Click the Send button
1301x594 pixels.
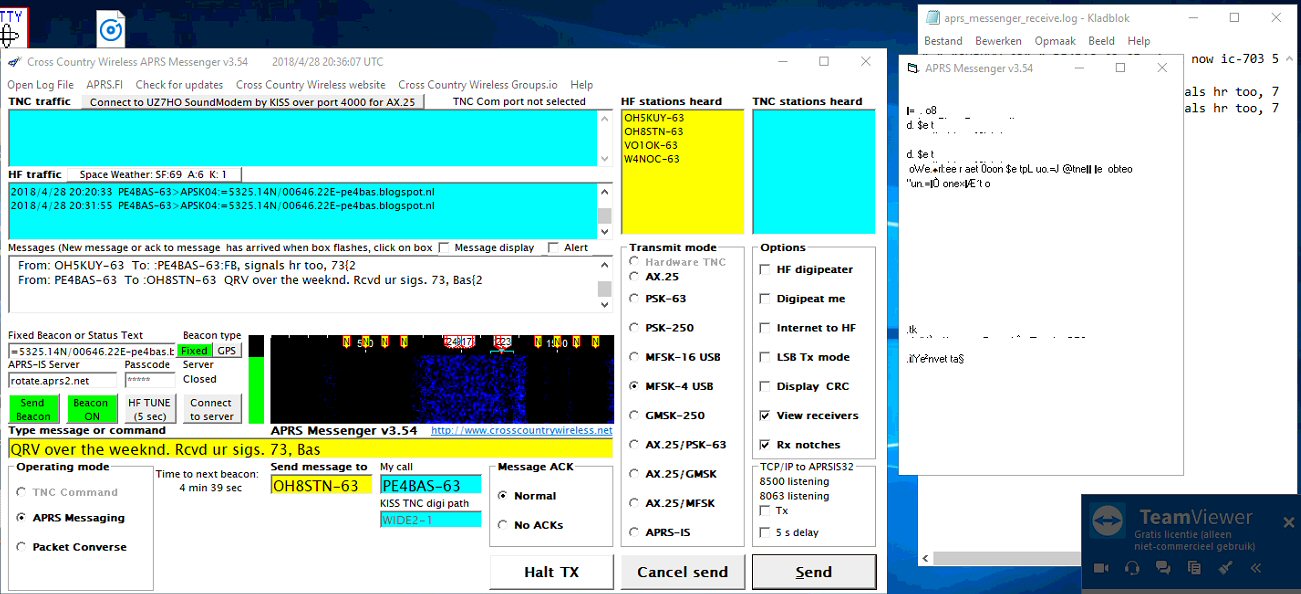click(813, 572)
